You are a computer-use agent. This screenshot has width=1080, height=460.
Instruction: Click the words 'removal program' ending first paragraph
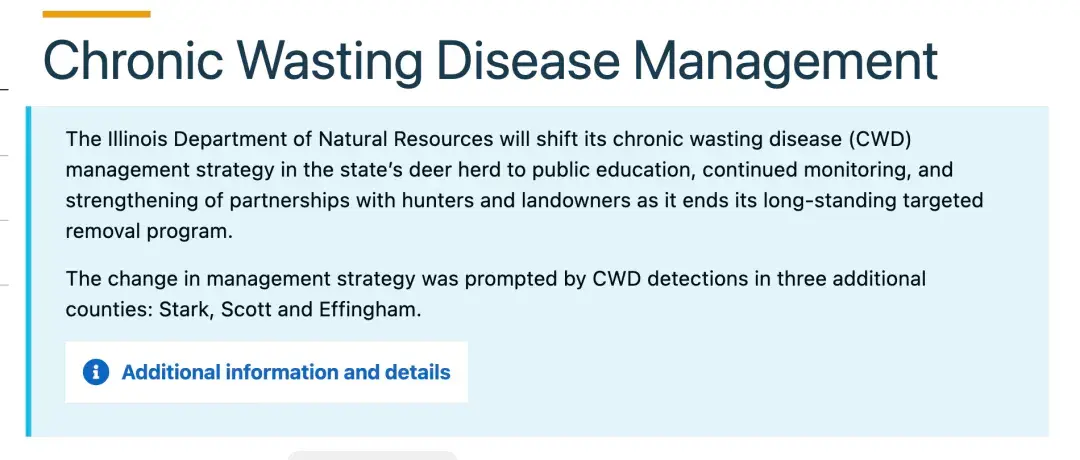(x=149, y=232)
